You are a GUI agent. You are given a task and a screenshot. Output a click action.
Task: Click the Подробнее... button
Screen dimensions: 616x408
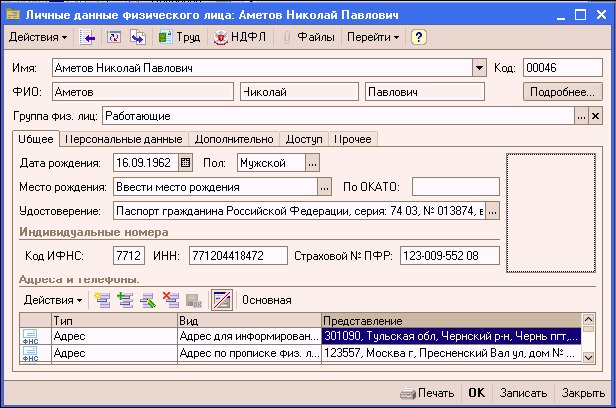(561, 92)
